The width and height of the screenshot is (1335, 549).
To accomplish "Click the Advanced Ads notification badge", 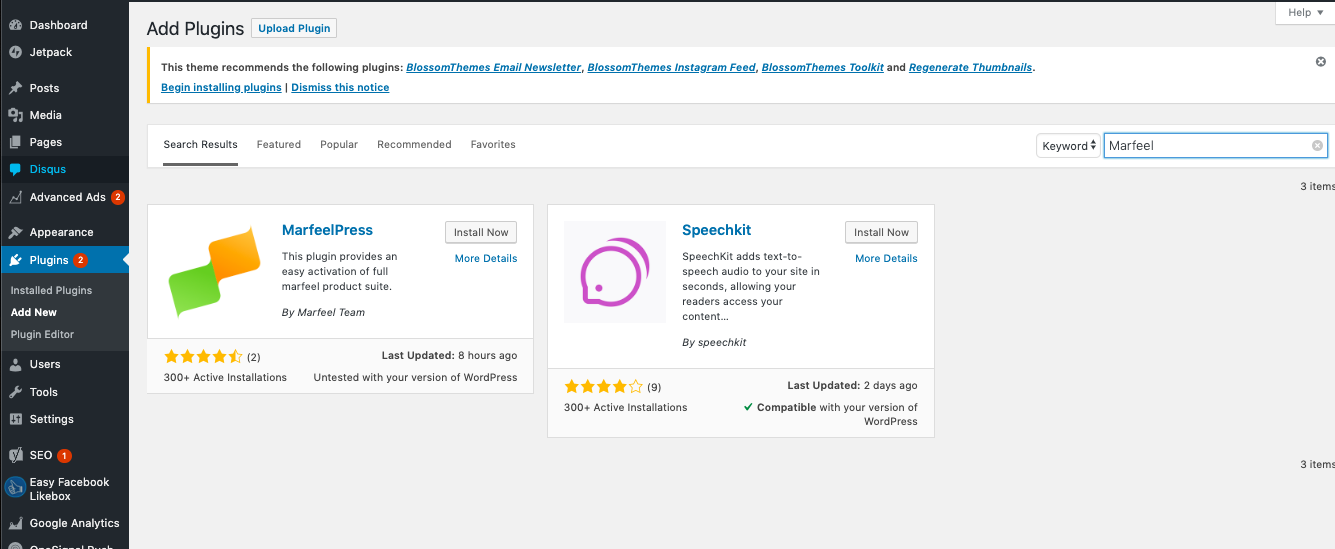I will pos(118,197).
